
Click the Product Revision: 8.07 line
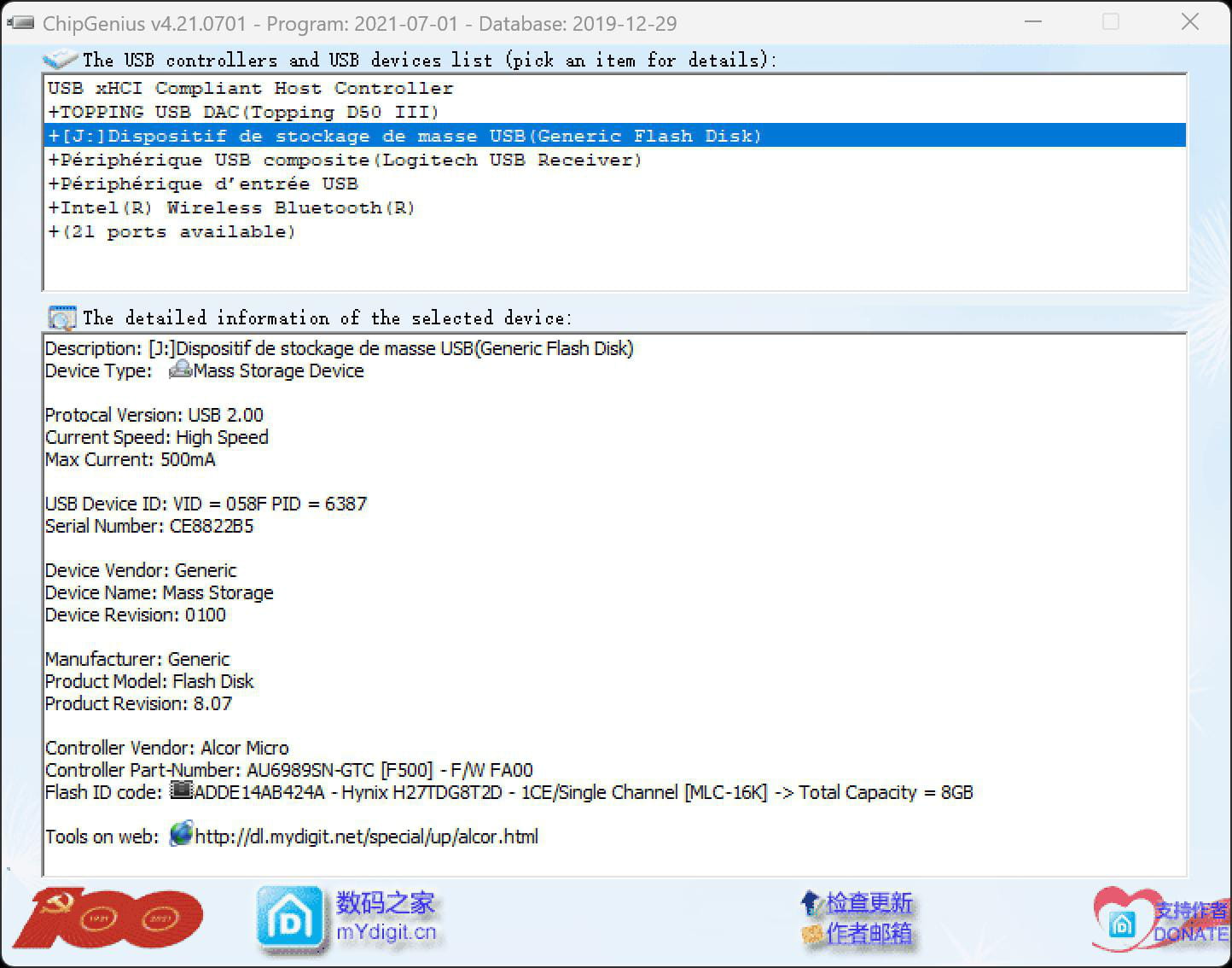138,703
